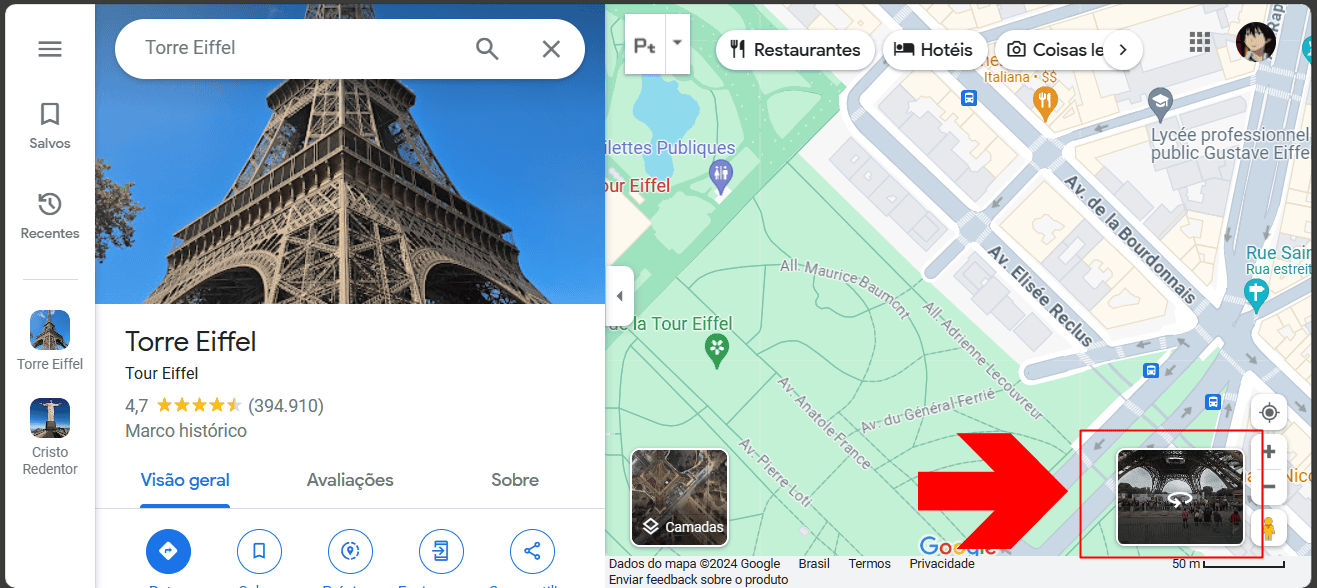This screenshot has height=588, width=1317.
Task: Open the Compartilhar share icon
Action: click(532, 551)
